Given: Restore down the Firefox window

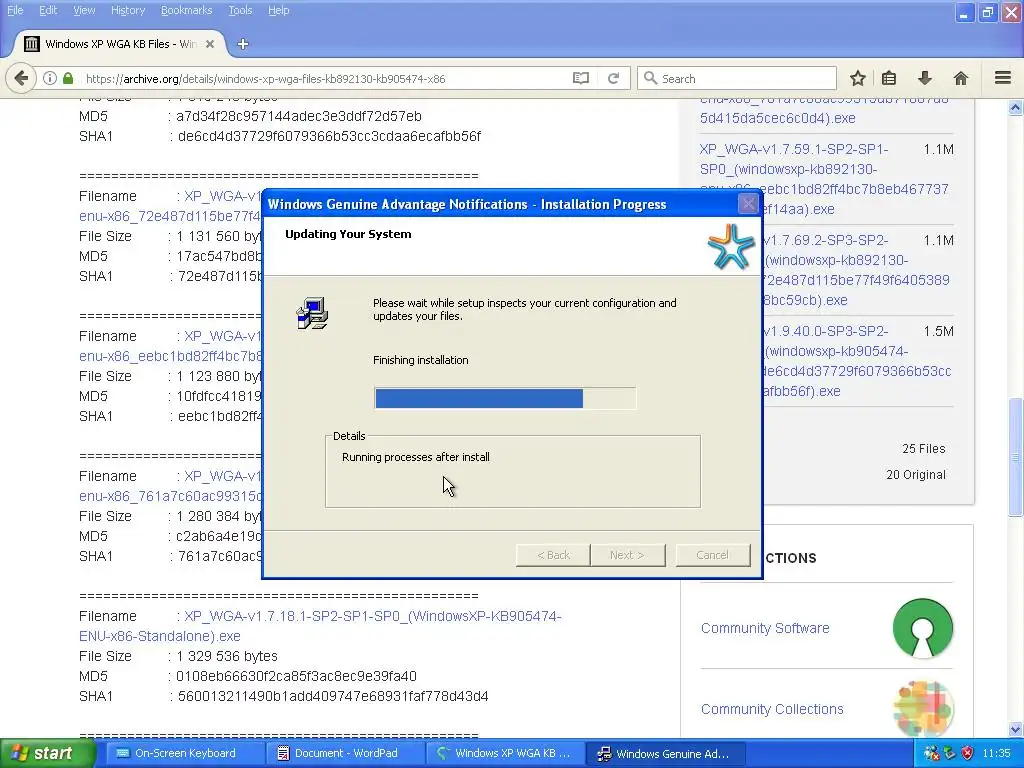Looking at the screenshot, I should [x=987, y=12].
